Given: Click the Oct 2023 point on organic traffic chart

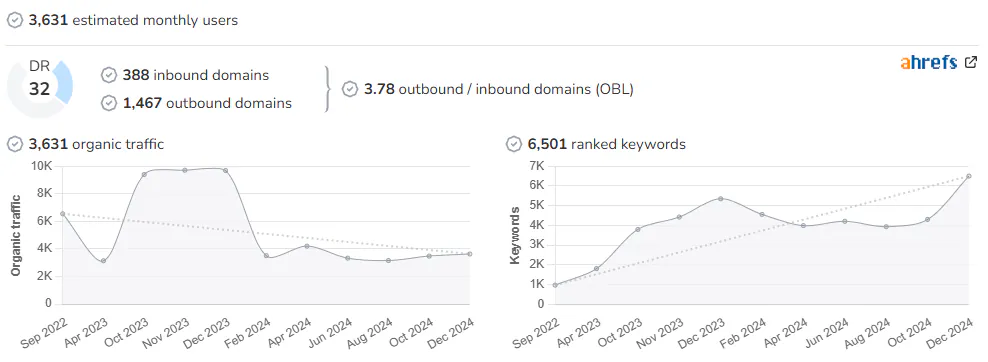Looking at the screenshot, I should point(144,174).
